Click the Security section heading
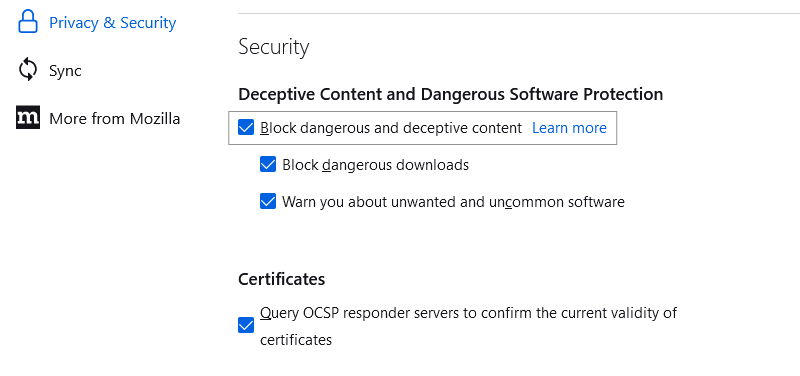 (273, 47)
